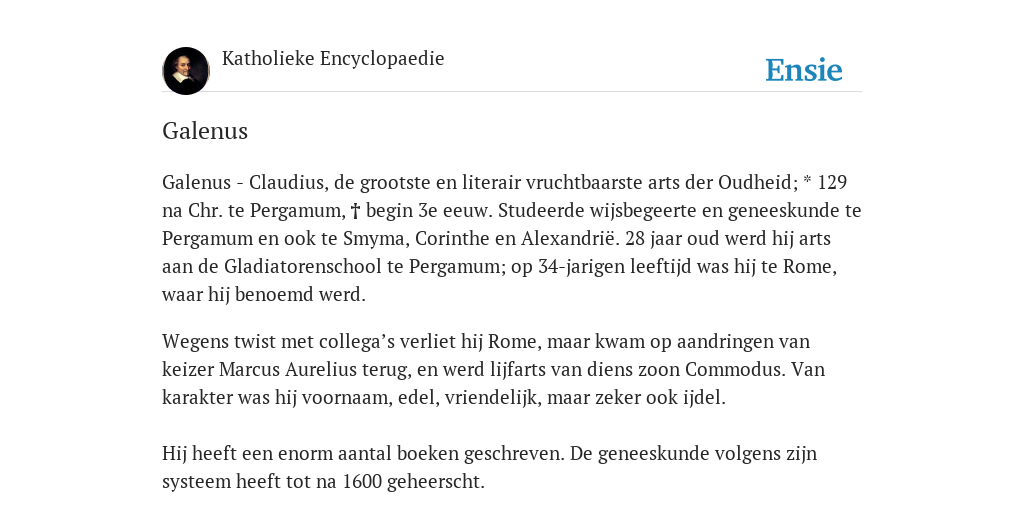Click the round portrait avatar of the author
This screenshot has height=512, width=1024.
[x=186, y=71]
